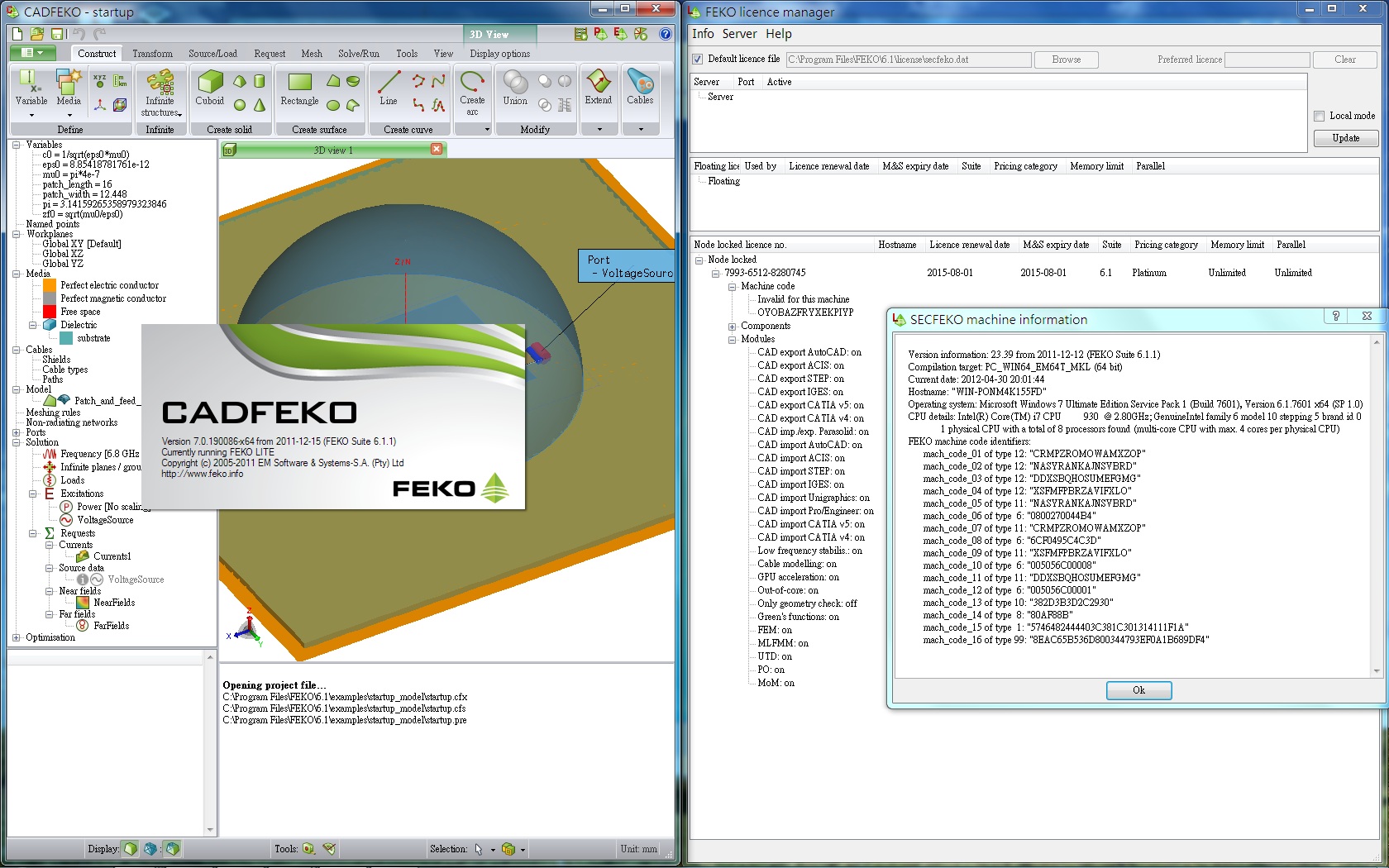The height and width of the screenshot is (868, 1389).
Task: Open the Solve/Run ribbon tab
Action: pyautogui.click(x=359, y=54)
